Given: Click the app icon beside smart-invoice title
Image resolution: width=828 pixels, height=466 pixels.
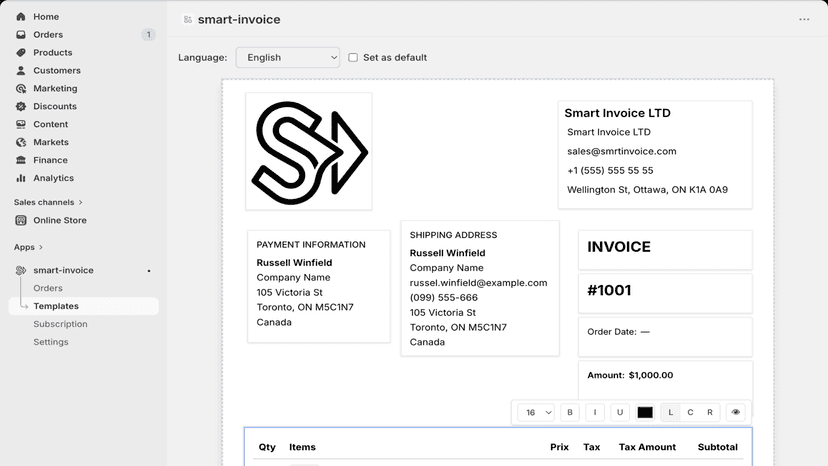Looking at the screenshot, I should 187,20.
